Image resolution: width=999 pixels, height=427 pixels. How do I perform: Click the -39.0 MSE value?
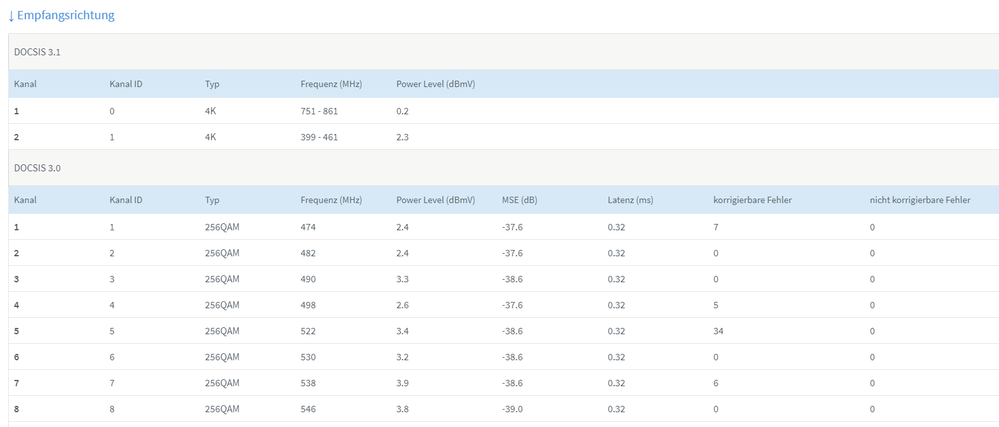[x=514, y=409]
